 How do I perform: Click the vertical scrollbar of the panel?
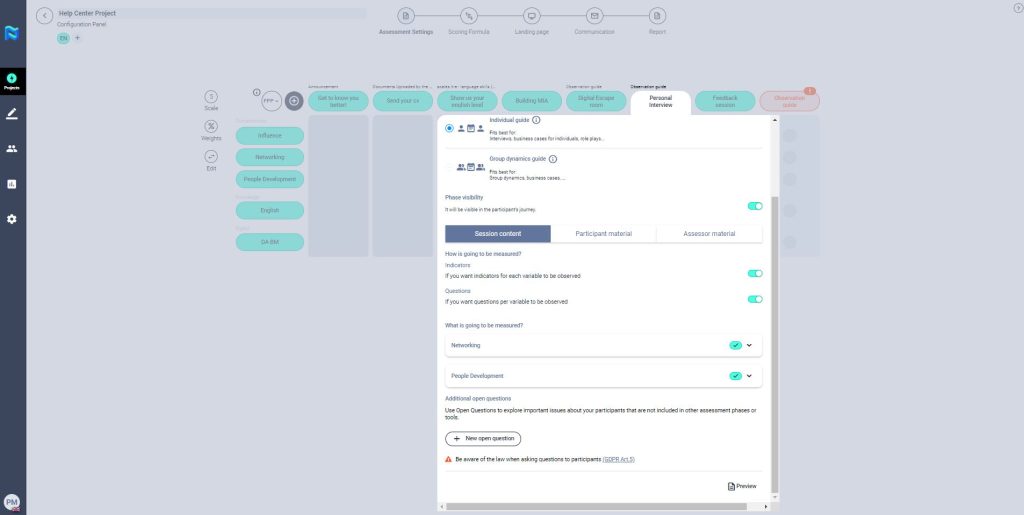click(x=775, y=300)
